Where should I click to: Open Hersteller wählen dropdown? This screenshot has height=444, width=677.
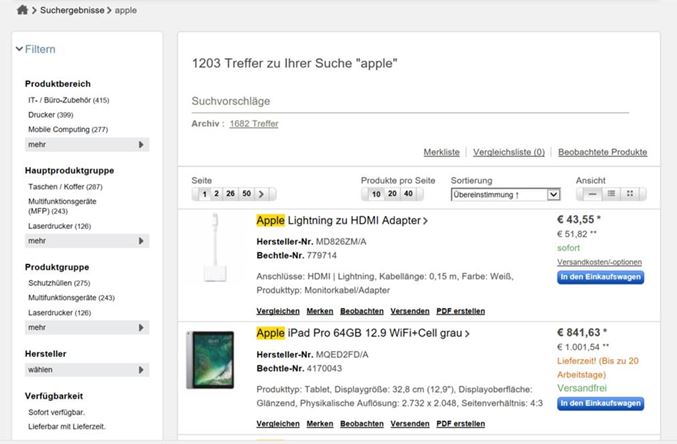87,370
